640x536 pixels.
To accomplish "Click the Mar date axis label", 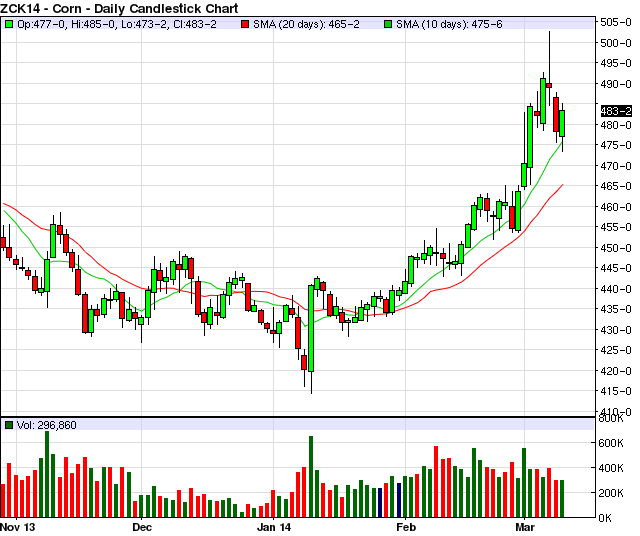I will (x=525, y=527).
